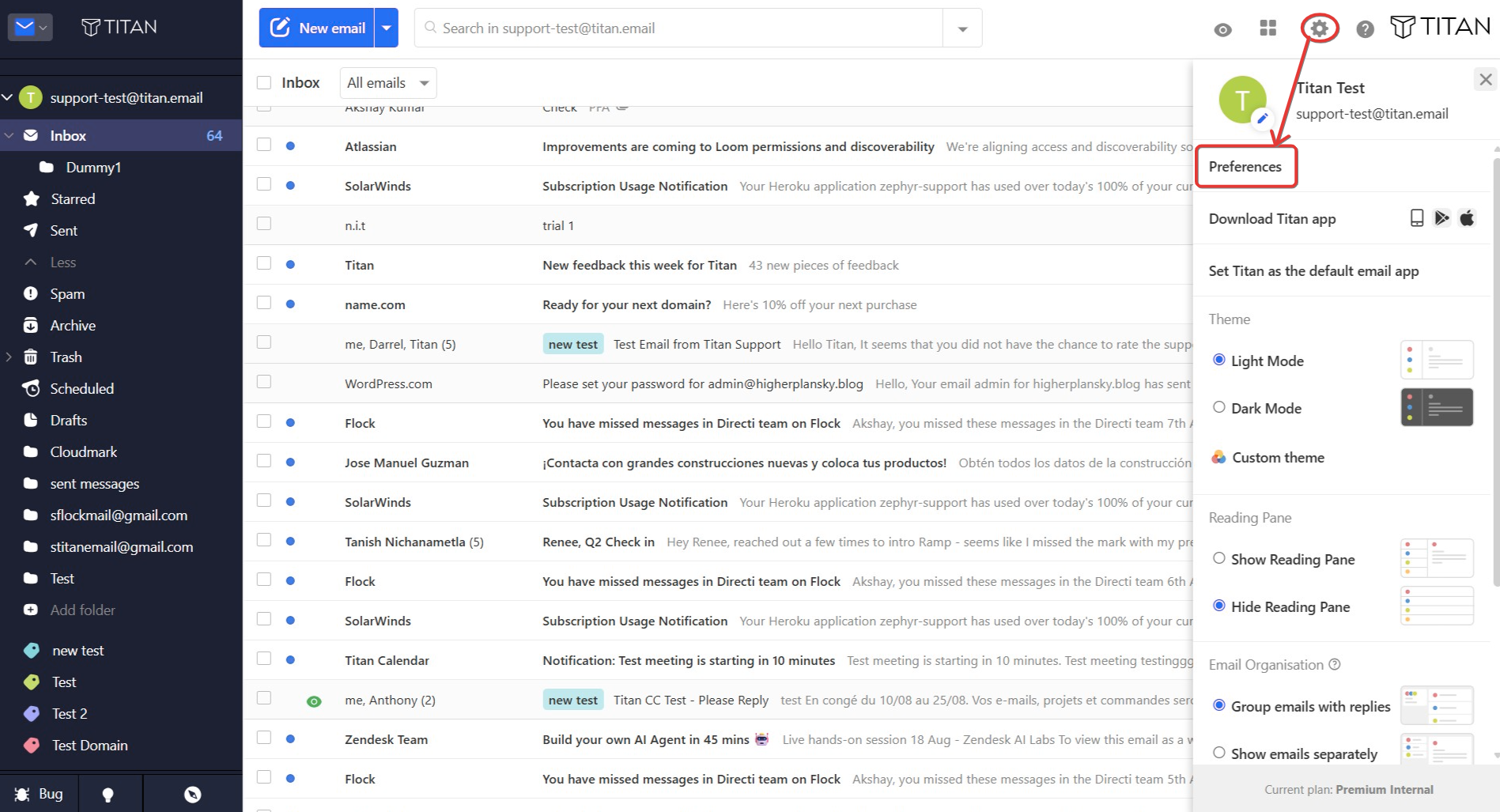
Task: Click the Custom theme color icon
Action: 1219,457
